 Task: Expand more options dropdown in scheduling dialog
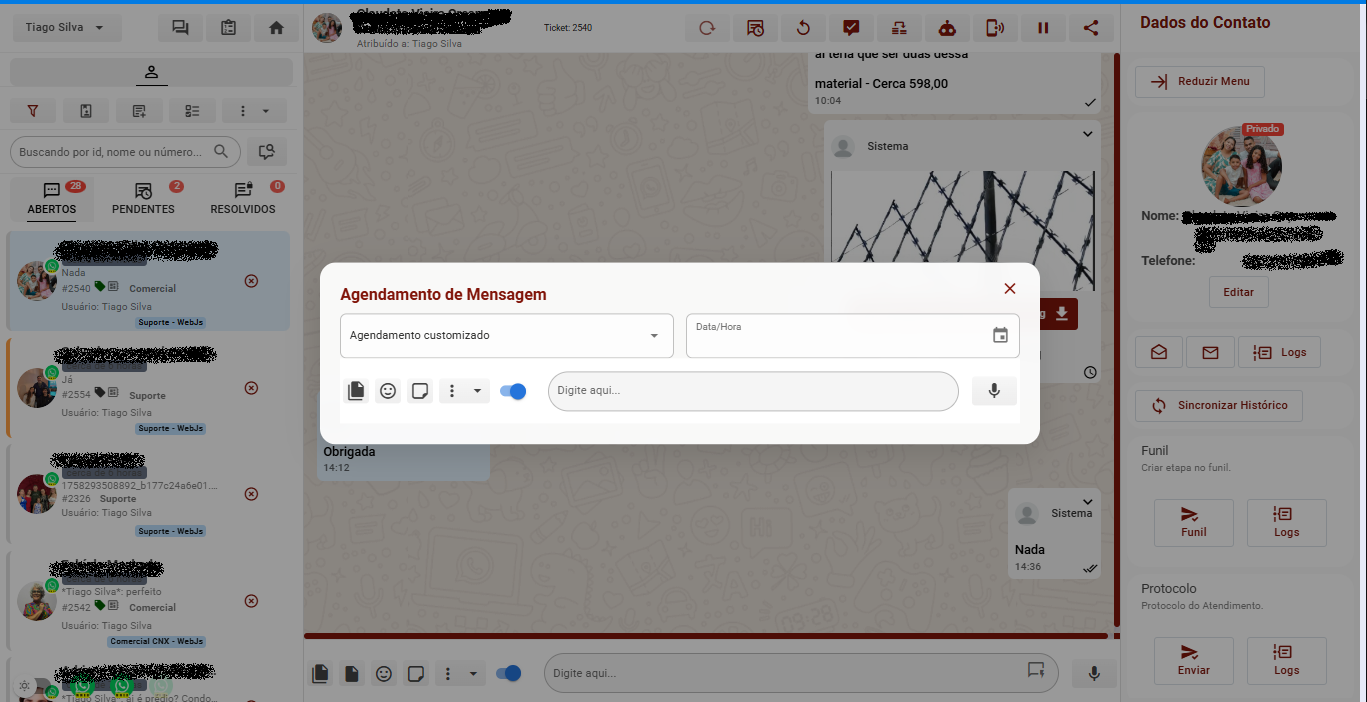[x=476, y=391]
